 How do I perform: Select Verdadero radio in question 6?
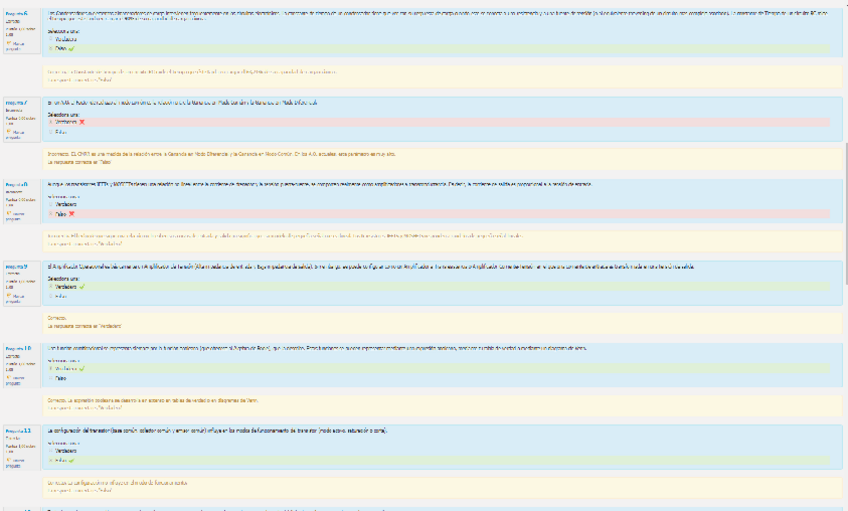(x=51, y=39)
